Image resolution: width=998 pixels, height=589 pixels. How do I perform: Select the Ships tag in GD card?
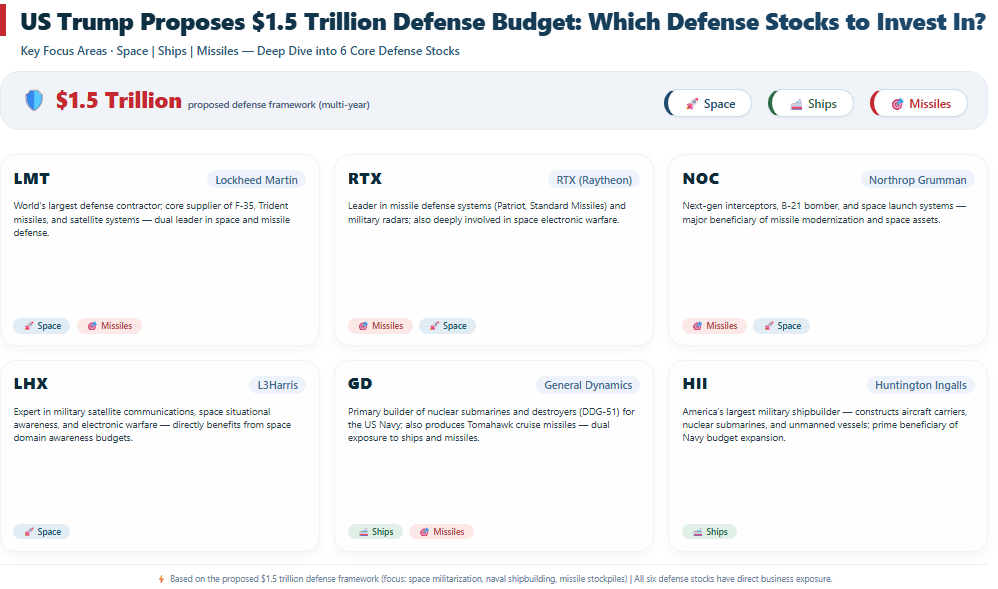[376, 532]
